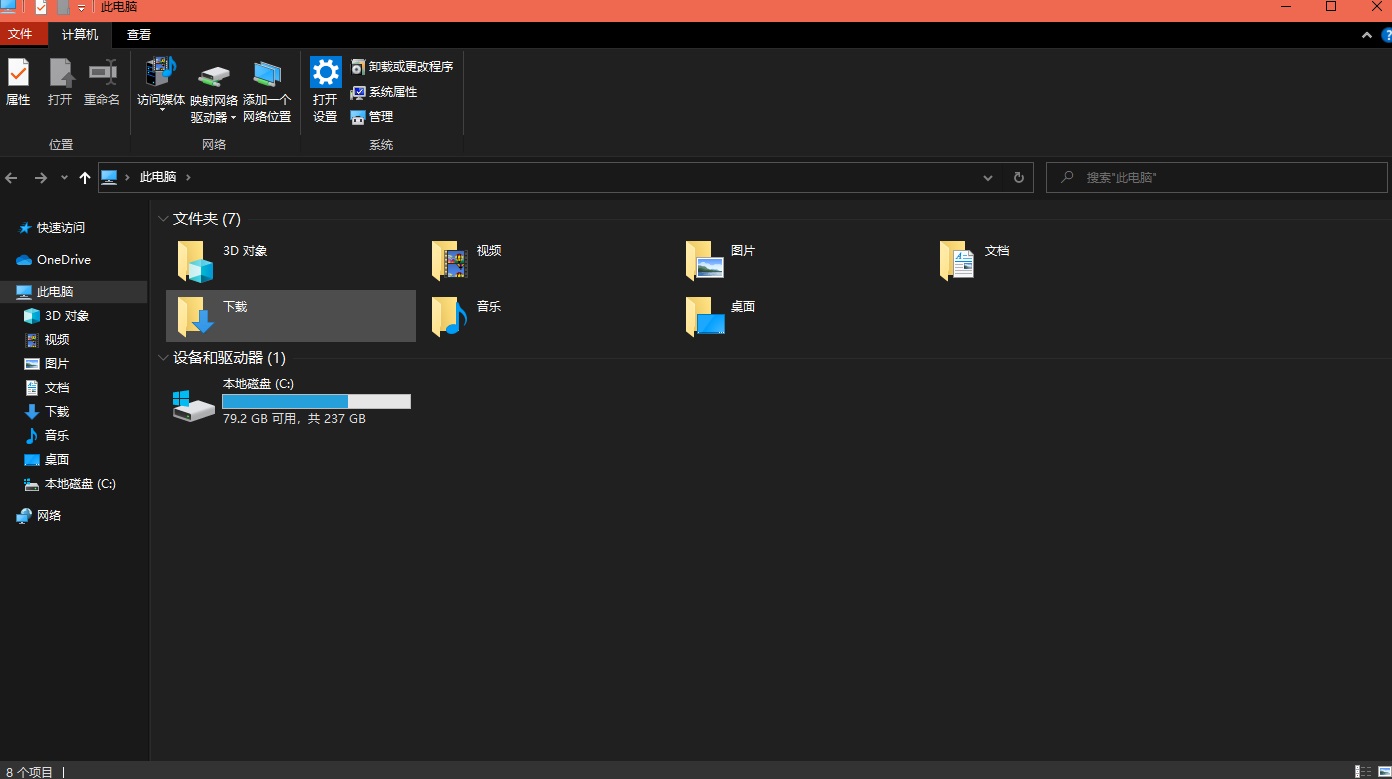1392x779 pixels.
Task: Collapse the ribbon with the chevron
Action: (x=1367, y=35)
